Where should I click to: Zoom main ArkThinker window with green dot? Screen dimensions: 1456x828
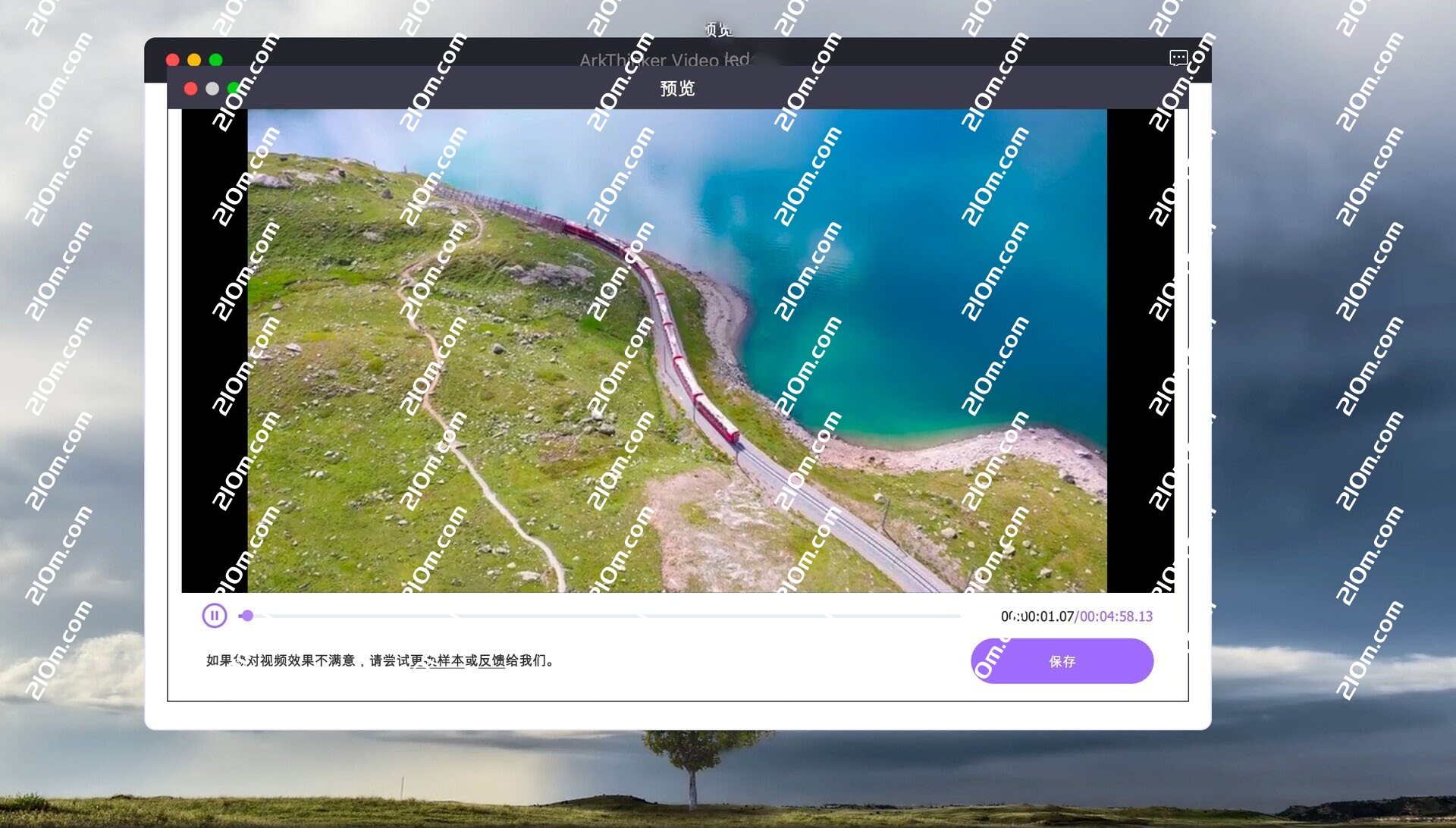pos(216,60)
